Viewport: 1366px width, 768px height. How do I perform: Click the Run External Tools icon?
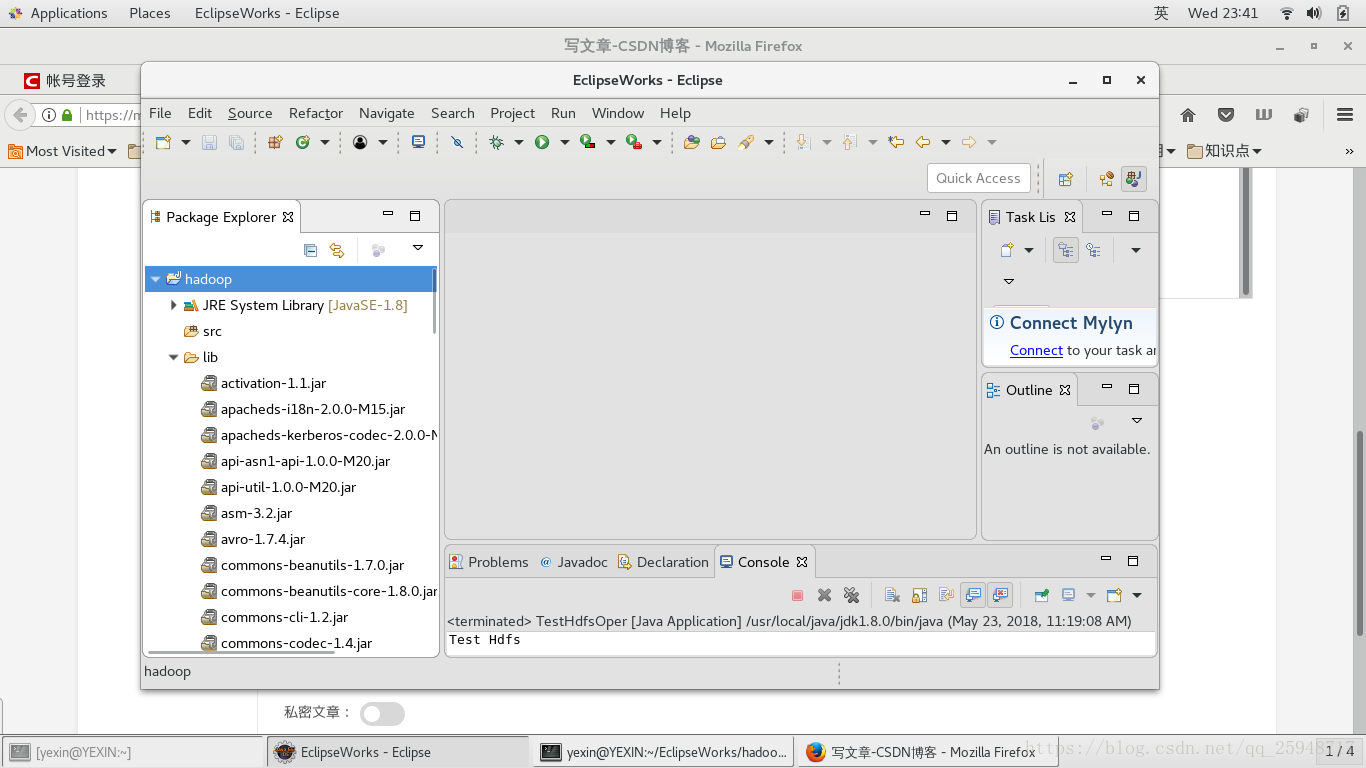[x=634, y=142]
